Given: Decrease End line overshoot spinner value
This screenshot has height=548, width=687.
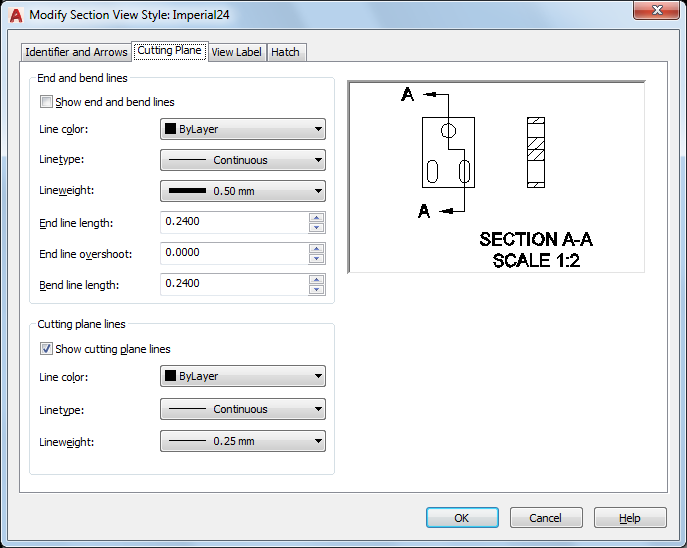Looking at the screenshot, I should [317, 259].
